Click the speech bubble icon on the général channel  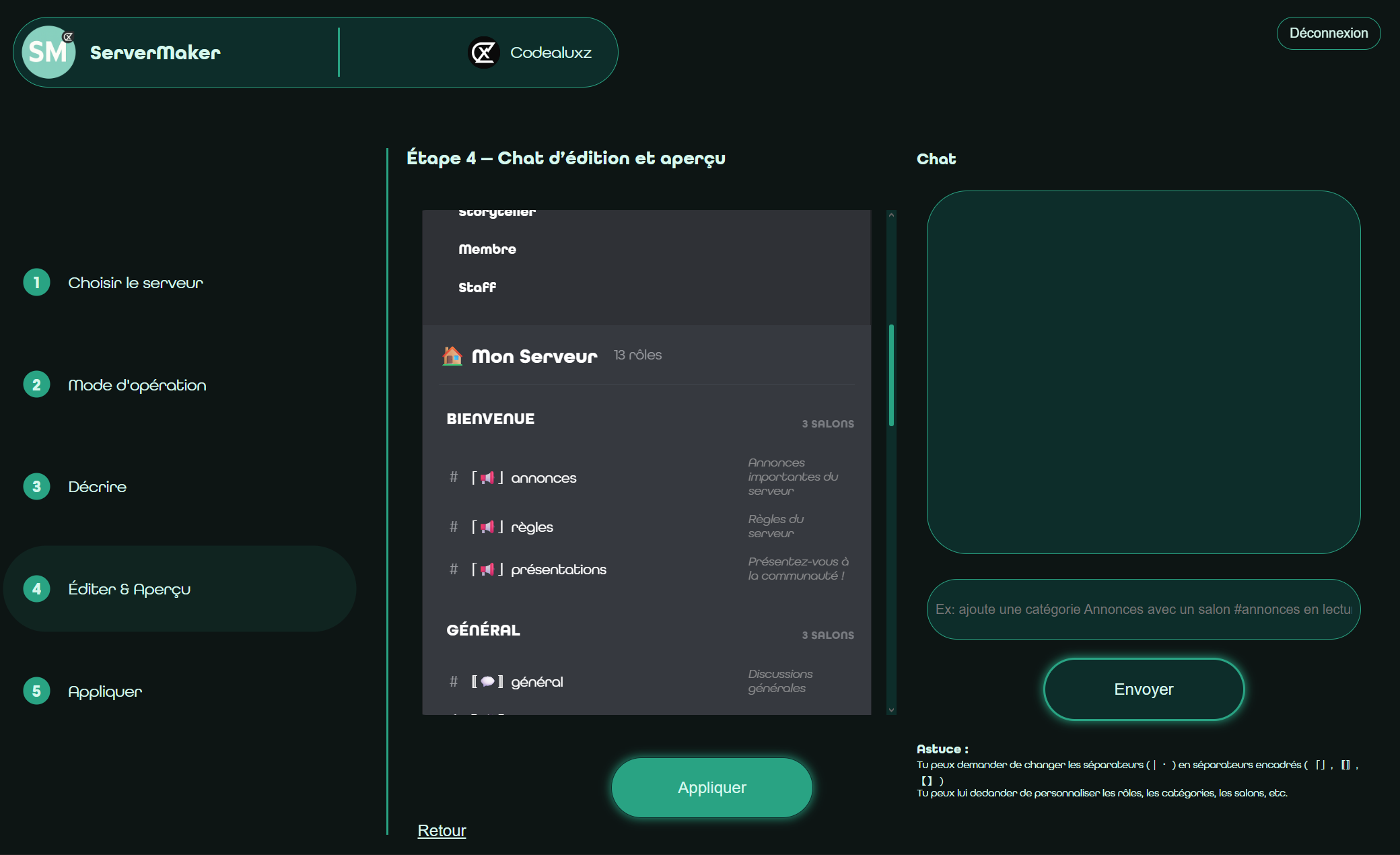pyautogui.click(x=487, y=681)
